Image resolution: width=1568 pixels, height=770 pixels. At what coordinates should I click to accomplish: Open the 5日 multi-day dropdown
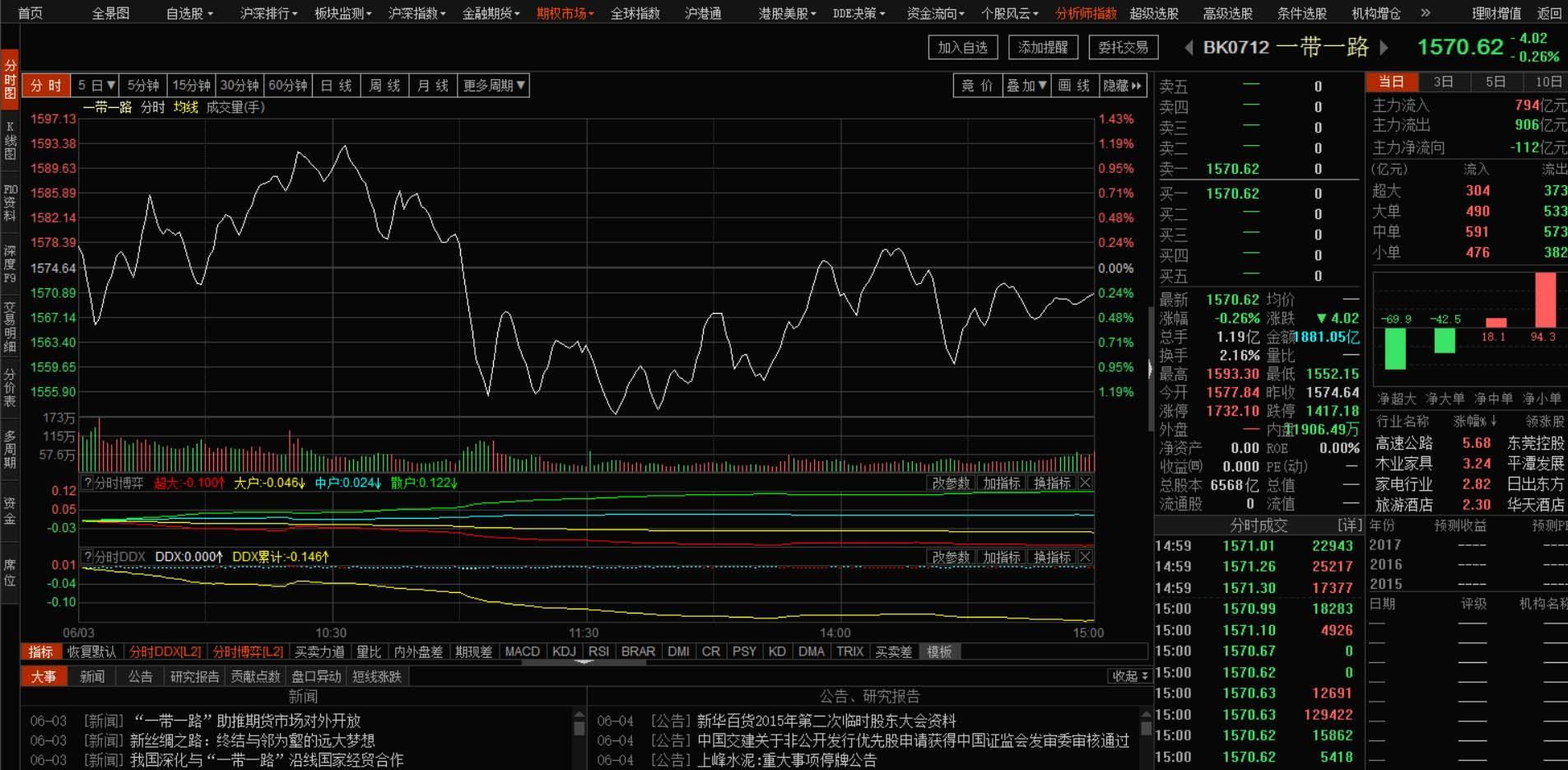[x=95, y=86]
